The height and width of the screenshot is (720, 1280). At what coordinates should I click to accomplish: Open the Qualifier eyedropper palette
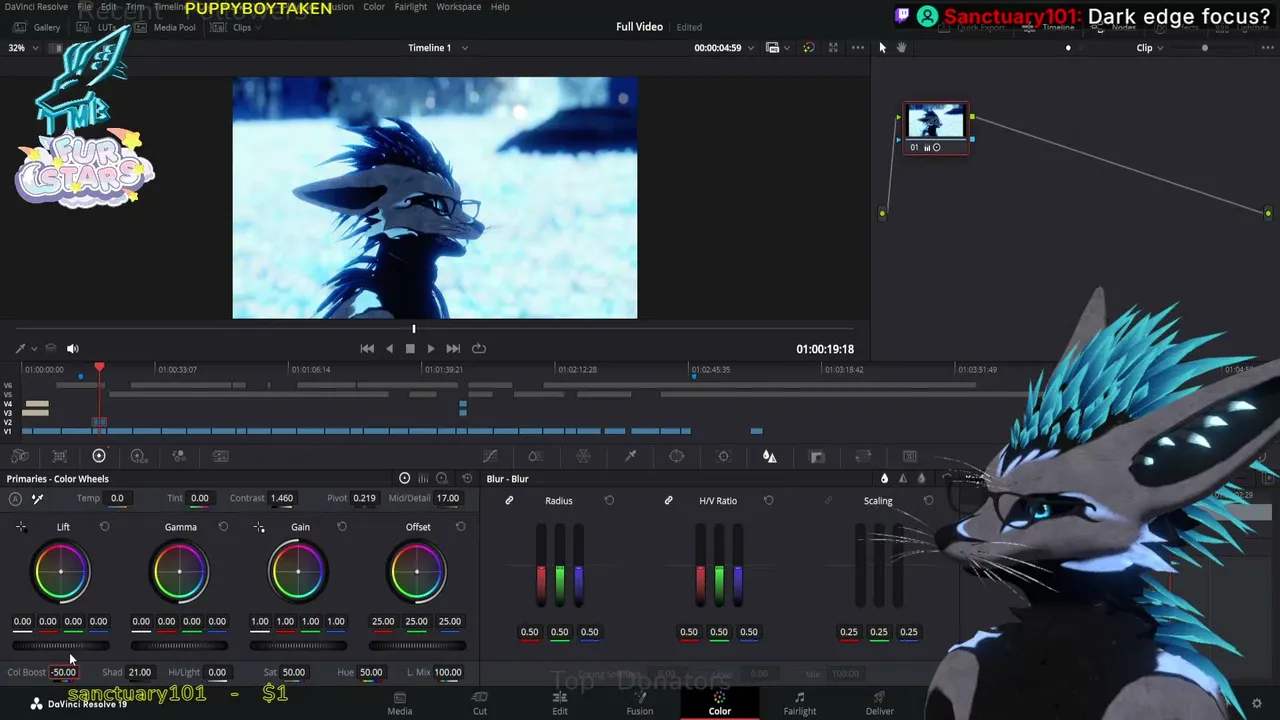click(630, 456)
